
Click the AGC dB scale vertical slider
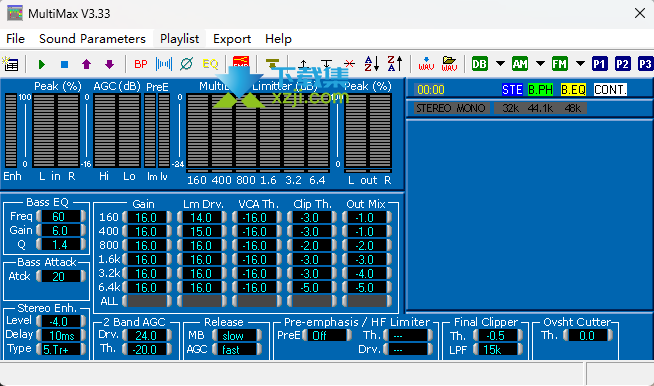[x=87, y=131]
